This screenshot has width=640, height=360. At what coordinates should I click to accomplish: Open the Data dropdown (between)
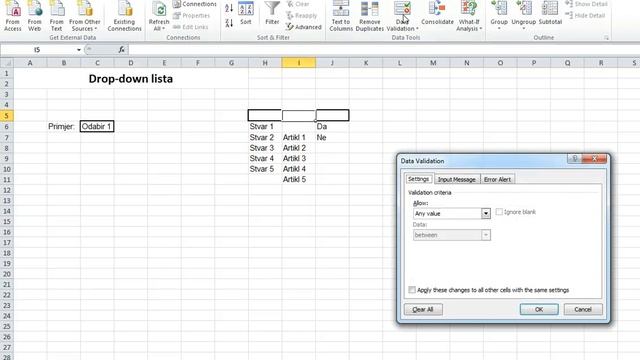point(451,235)
